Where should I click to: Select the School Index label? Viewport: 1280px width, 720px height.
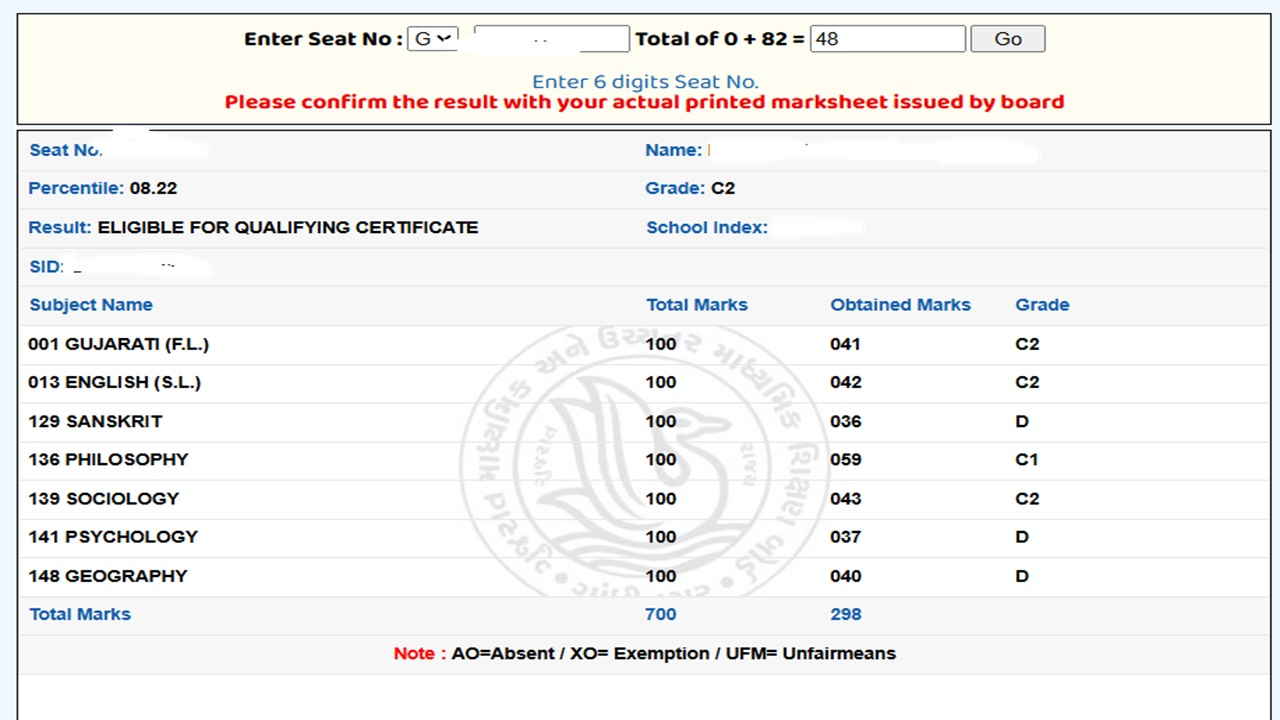706,227
